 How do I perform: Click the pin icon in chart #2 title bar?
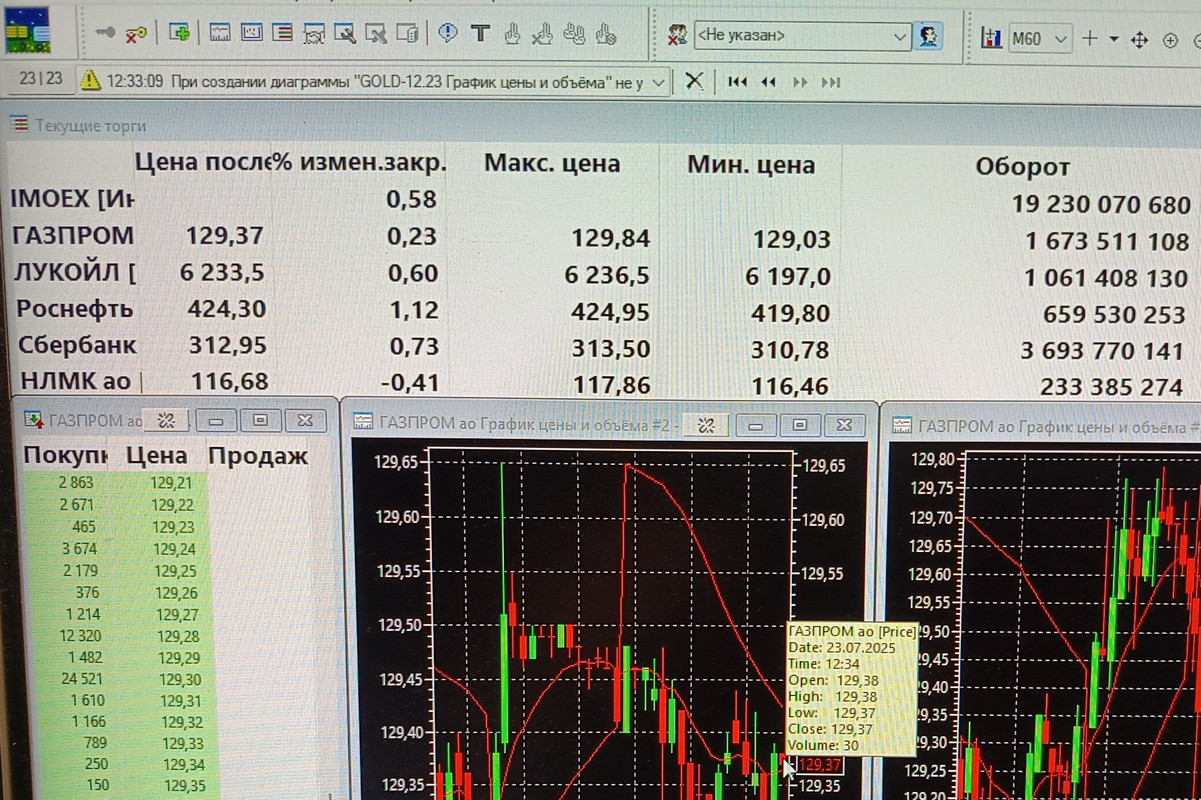706,426
